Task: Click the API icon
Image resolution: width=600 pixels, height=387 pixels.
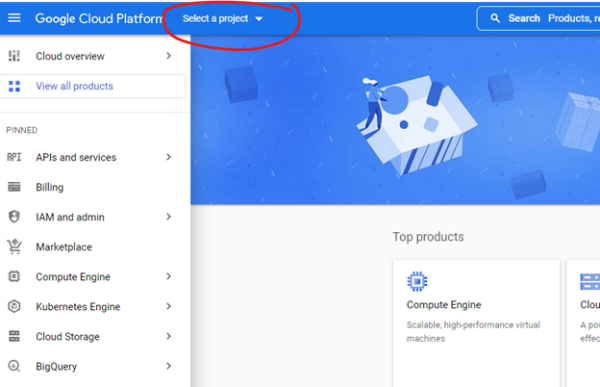Action: [14, 157]
